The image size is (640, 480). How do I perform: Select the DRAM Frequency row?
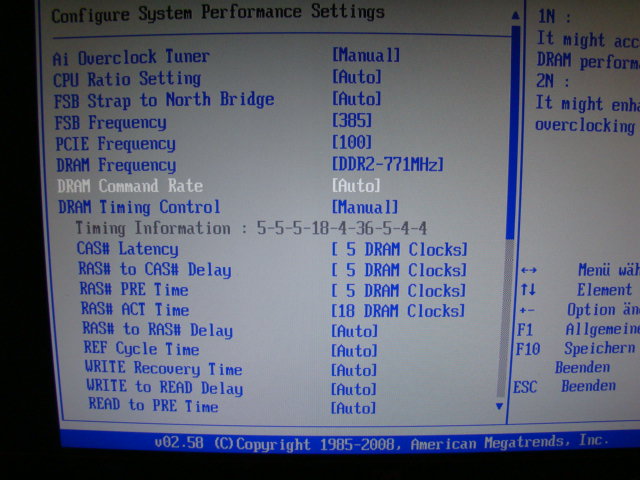pos(116,165)
